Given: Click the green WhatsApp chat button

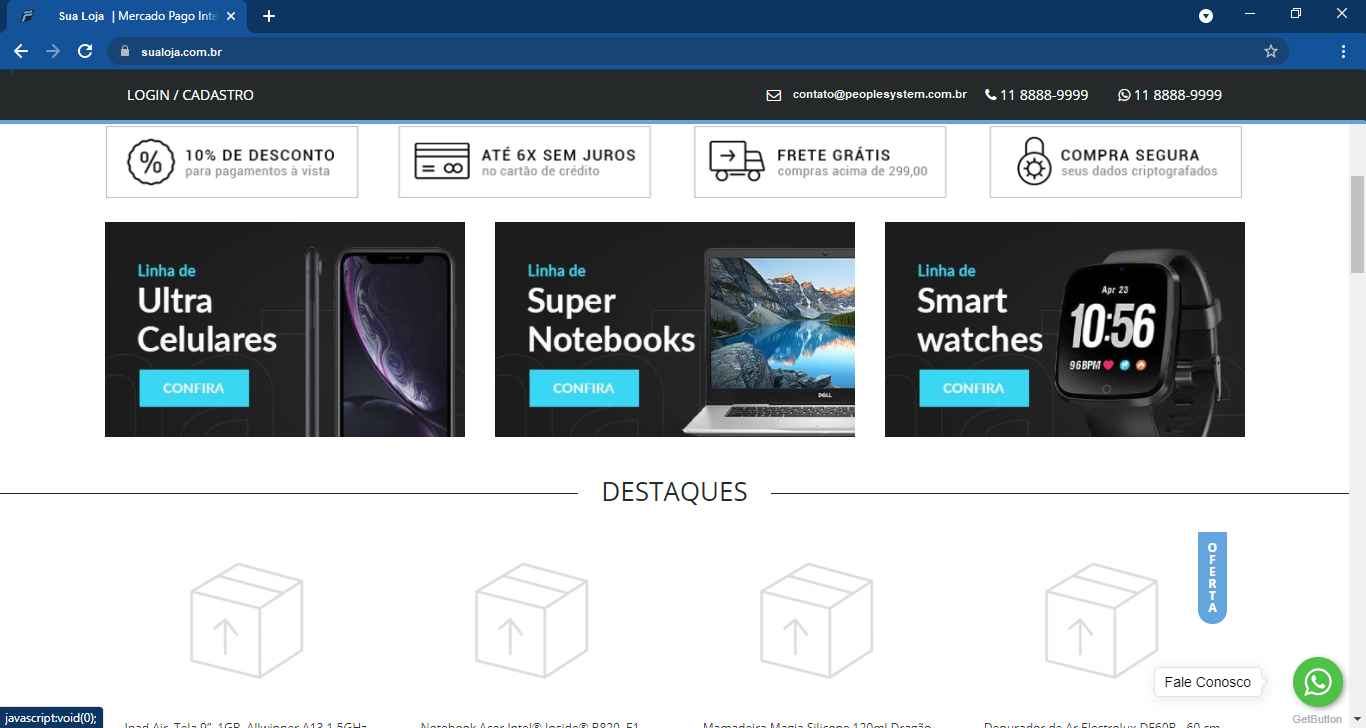Looking at the screenshot, I should point(1317,682).
